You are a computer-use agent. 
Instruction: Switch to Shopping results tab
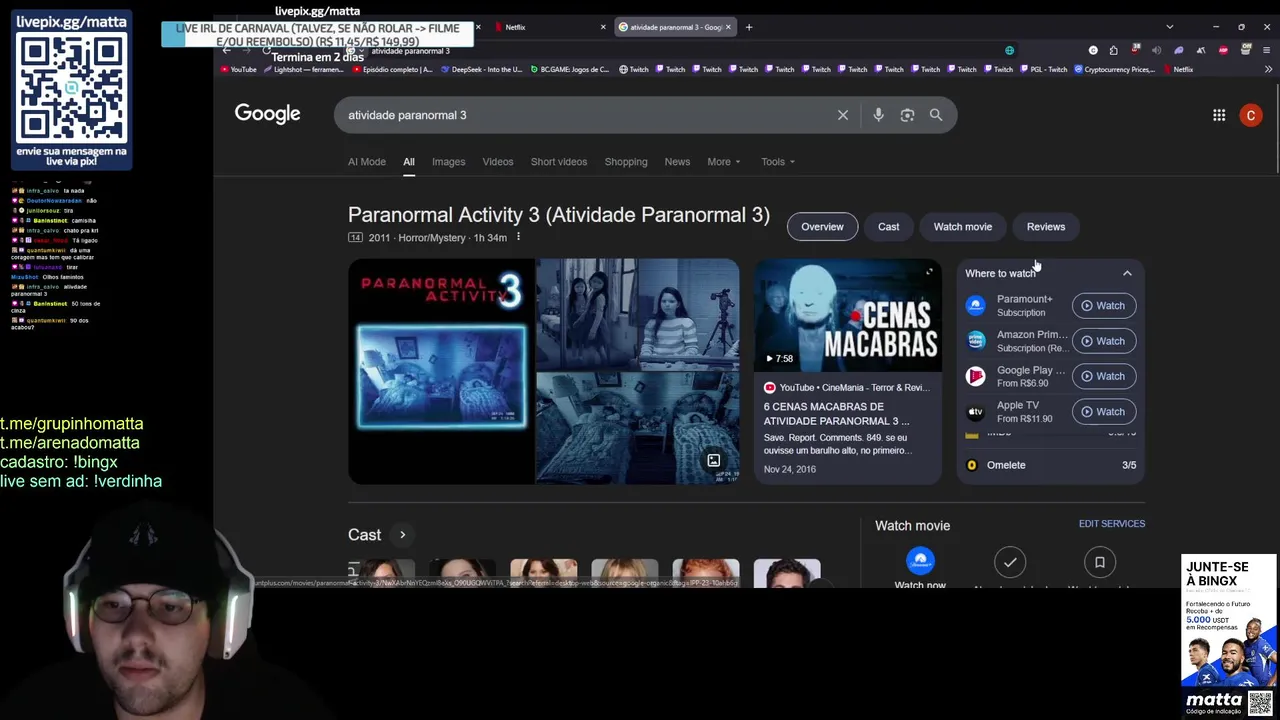coord(626,162)
